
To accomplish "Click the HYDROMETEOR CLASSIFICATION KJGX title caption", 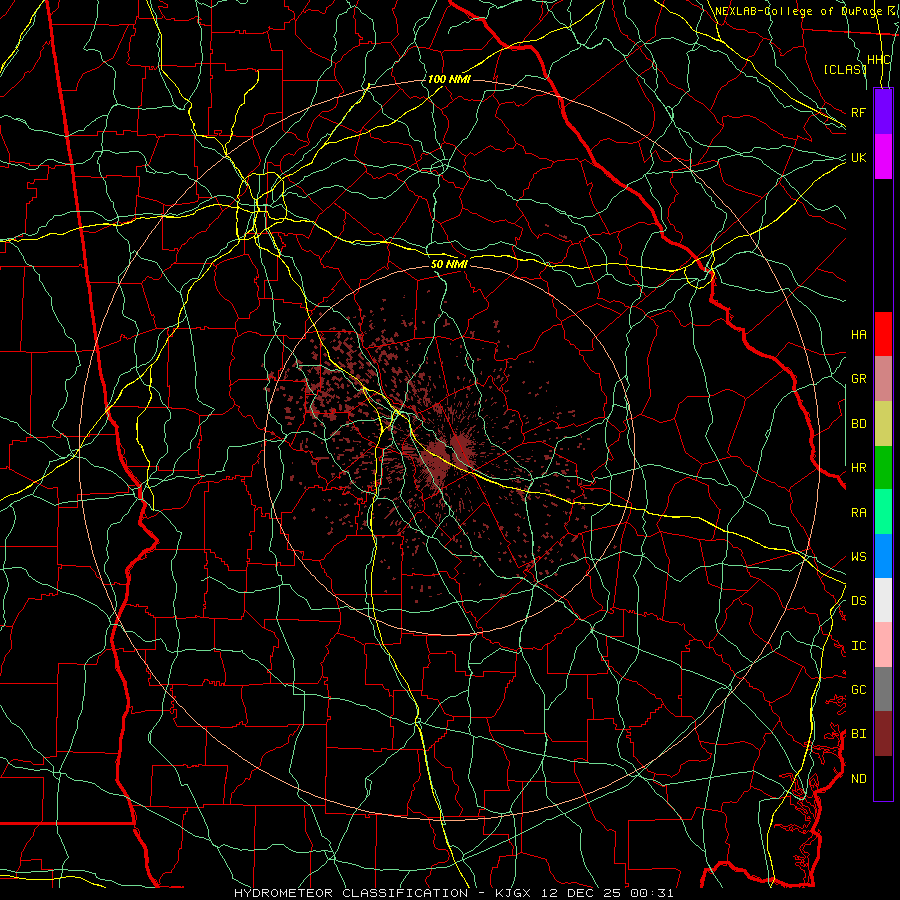I will click(x=453, y=893).
